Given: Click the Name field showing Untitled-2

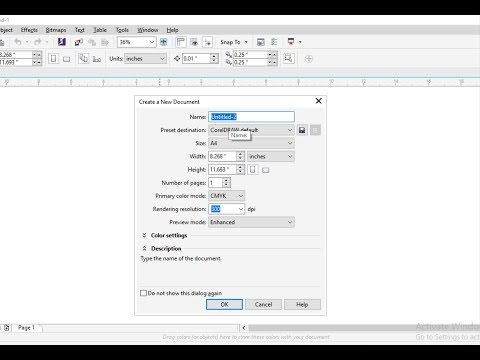Looking at the screenshot, I should point(251,117).
